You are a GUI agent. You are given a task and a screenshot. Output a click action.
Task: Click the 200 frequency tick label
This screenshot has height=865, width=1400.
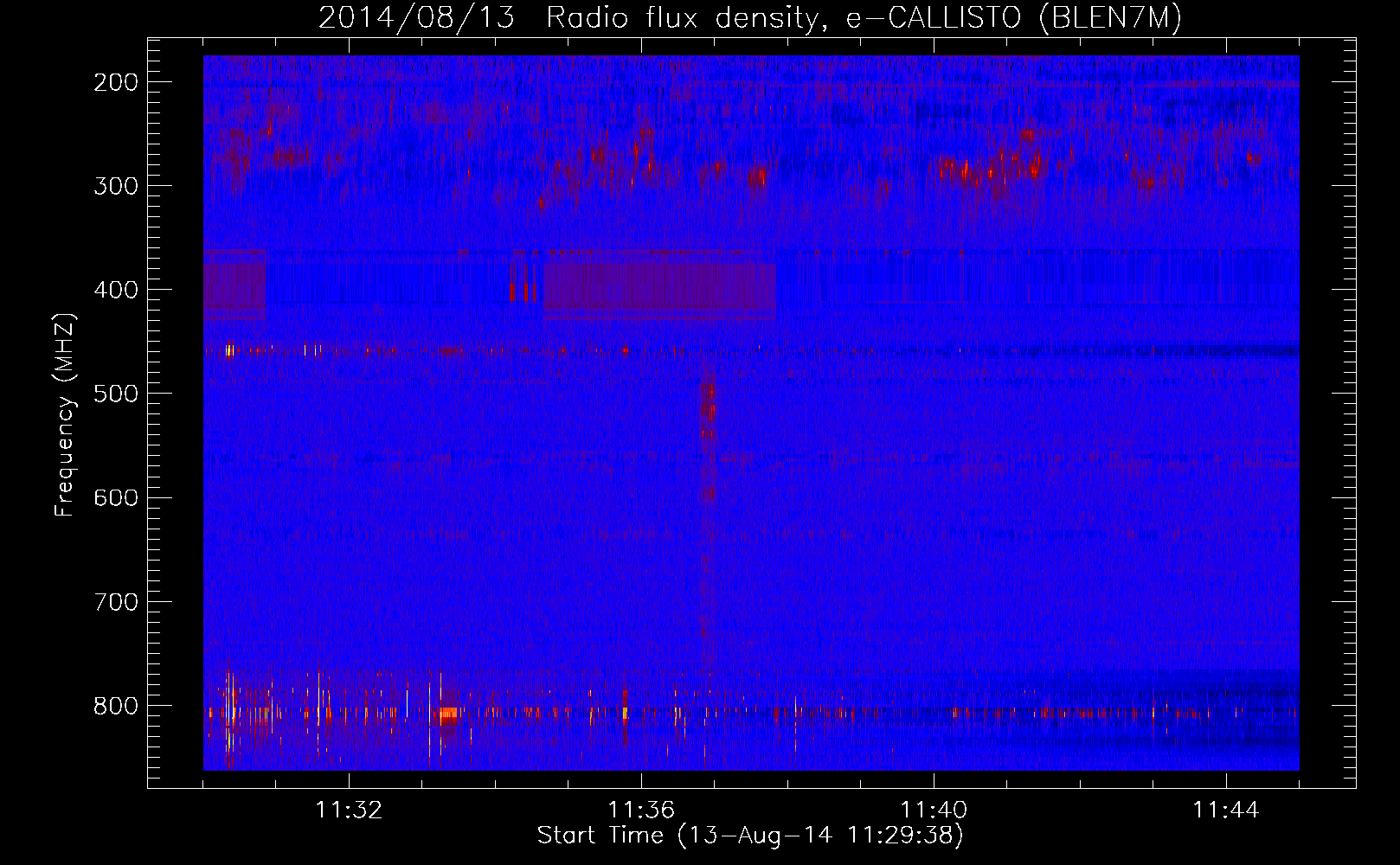pyautogui.click(x=116, y=82)
